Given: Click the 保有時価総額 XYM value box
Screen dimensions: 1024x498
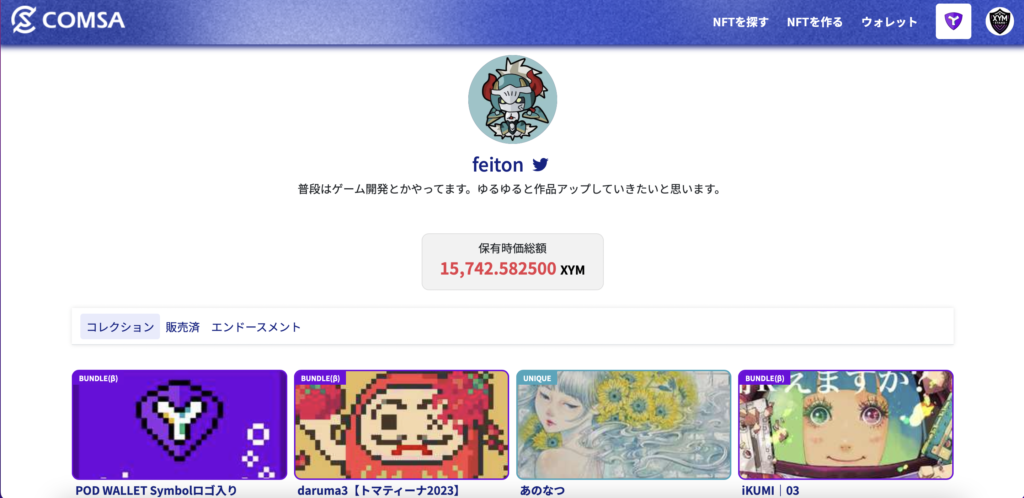Looking at the screenshot, I should [513, 262].
